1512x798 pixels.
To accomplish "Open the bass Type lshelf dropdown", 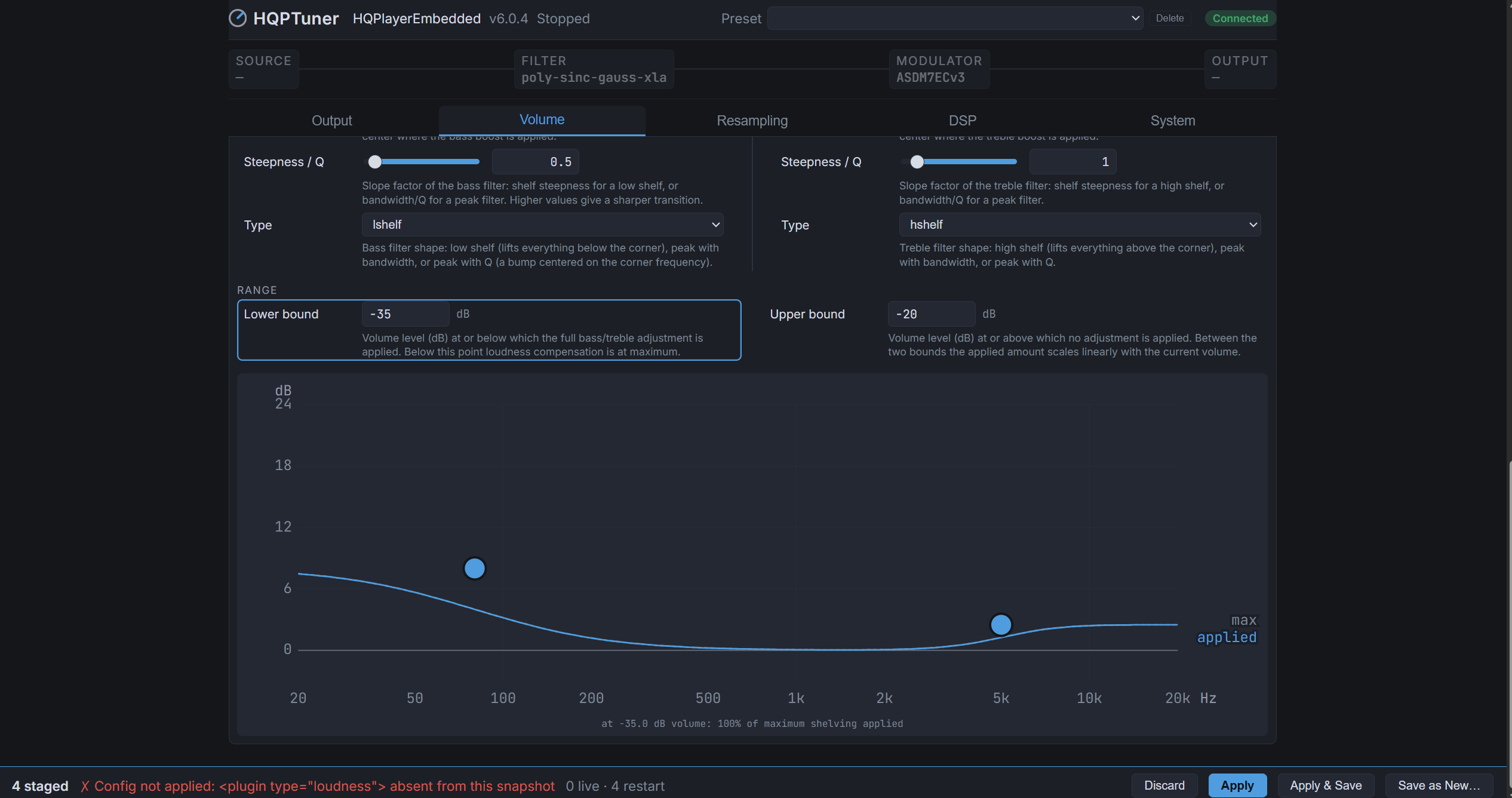I will (542, 225).
